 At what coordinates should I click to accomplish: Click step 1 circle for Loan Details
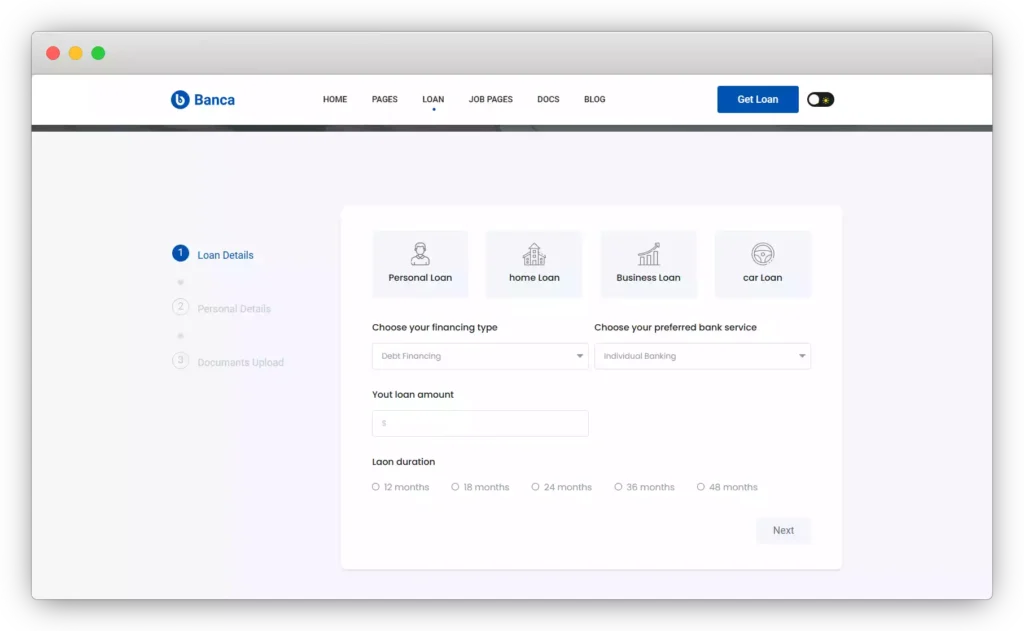180,253
